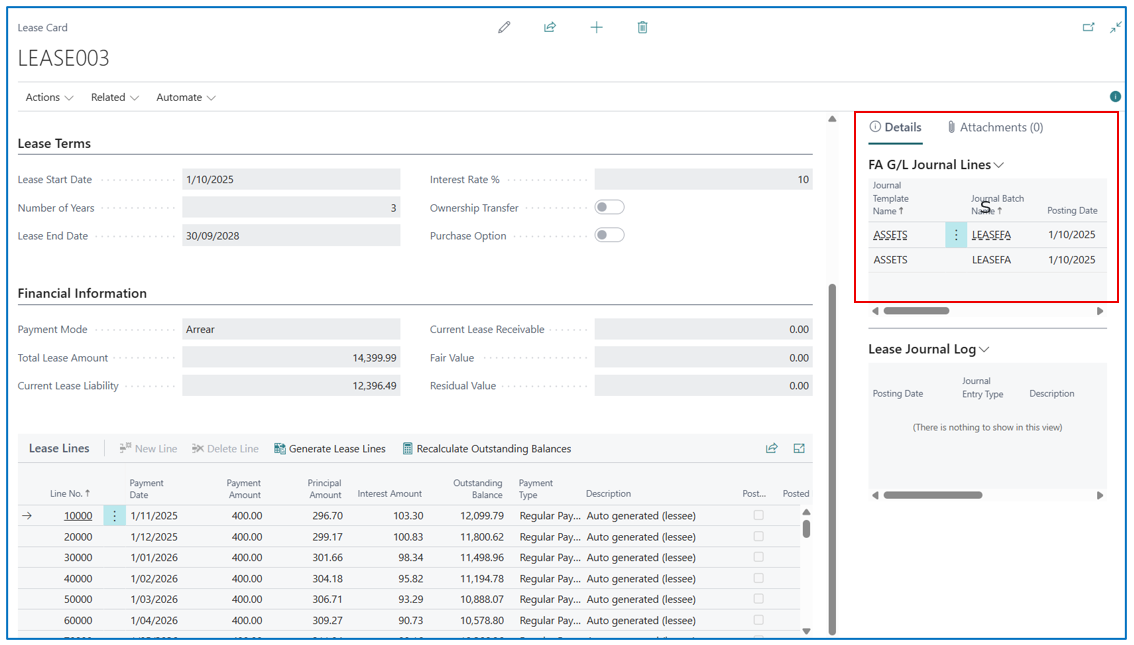Click the FA G/L Journal Lines horizontal scrollbar
This screenshot has height=645, width=1134.
pyautogui.click(x=916, y=311)
